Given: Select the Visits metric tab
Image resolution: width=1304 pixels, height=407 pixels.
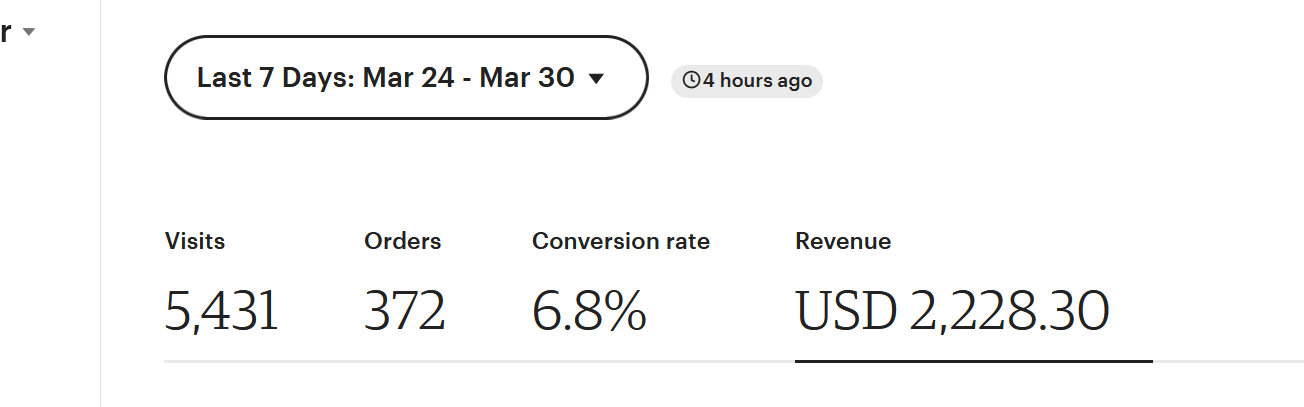Looking at the screenshot, I should (195, 241).
